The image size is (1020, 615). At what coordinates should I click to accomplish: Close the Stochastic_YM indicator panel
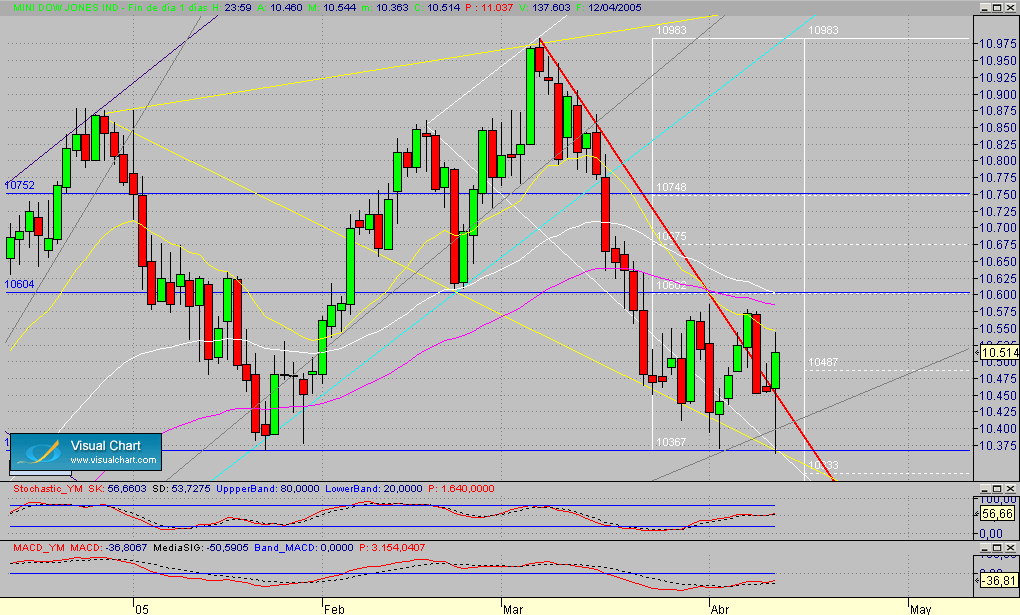[x=1010, y=488]
